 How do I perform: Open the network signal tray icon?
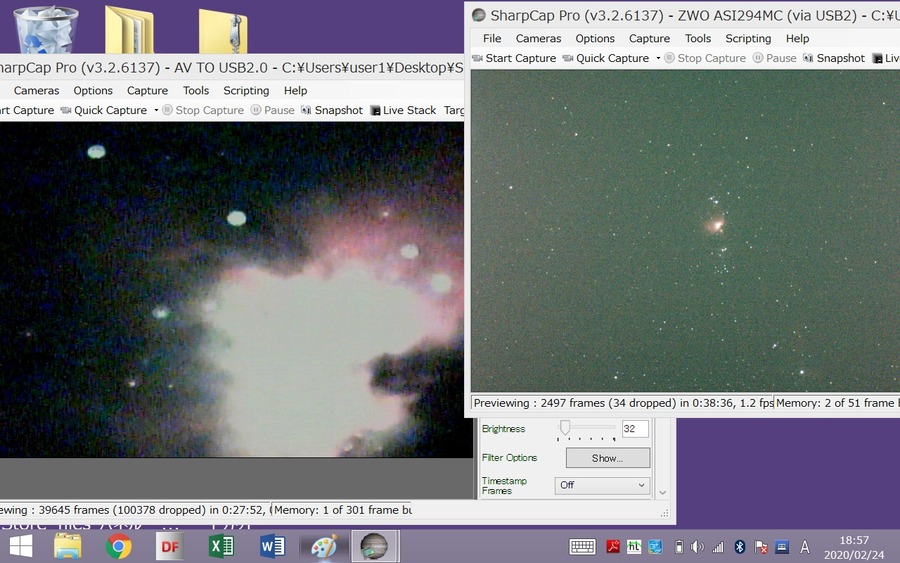tap(717, 547)
